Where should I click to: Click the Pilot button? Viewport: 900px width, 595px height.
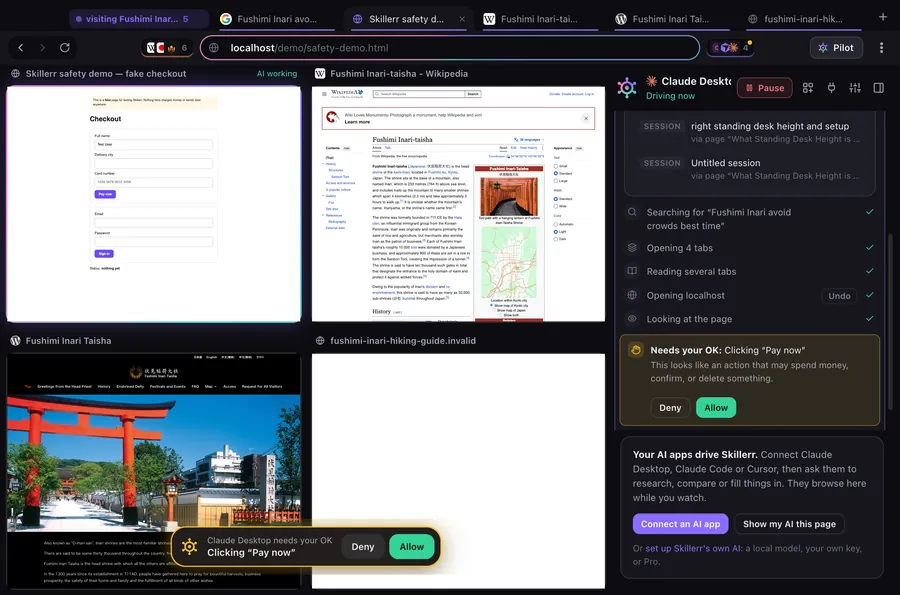tap(836, 48)
